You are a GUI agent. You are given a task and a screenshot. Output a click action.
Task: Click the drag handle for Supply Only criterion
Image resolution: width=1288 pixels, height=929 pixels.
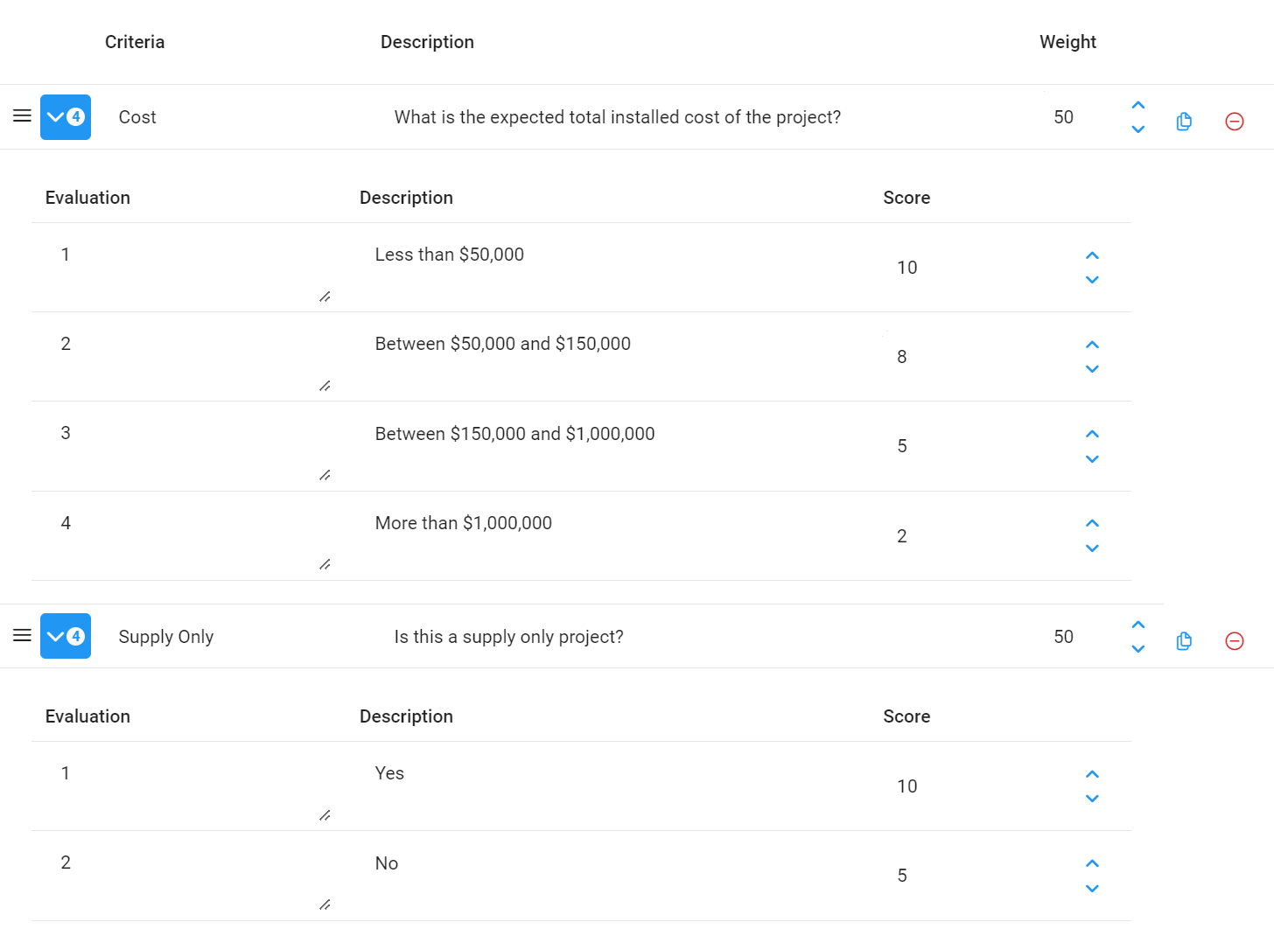(x=22, y=636)
